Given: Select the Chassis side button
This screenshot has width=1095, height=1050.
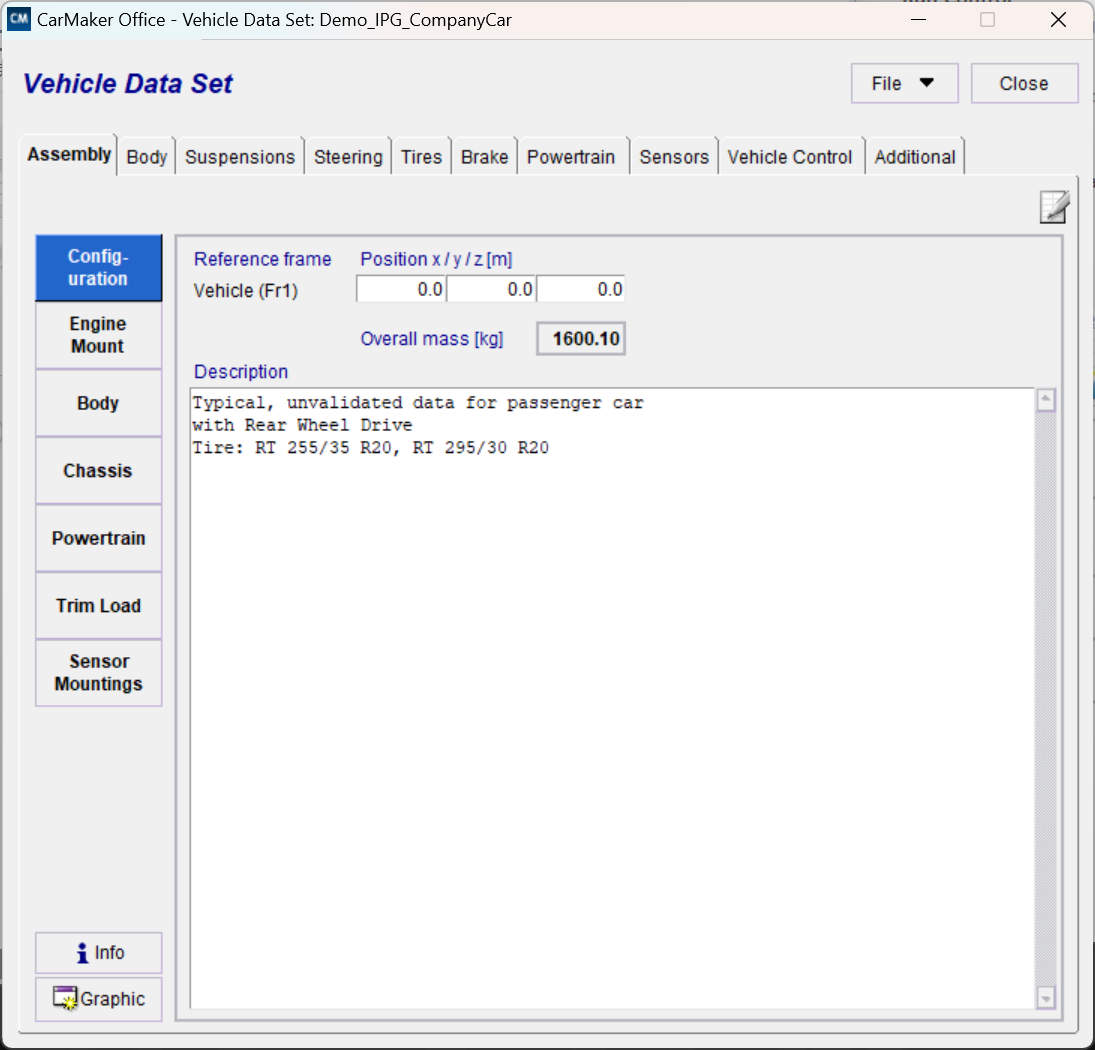Looking at the screenshot, I should pos(98,471).
